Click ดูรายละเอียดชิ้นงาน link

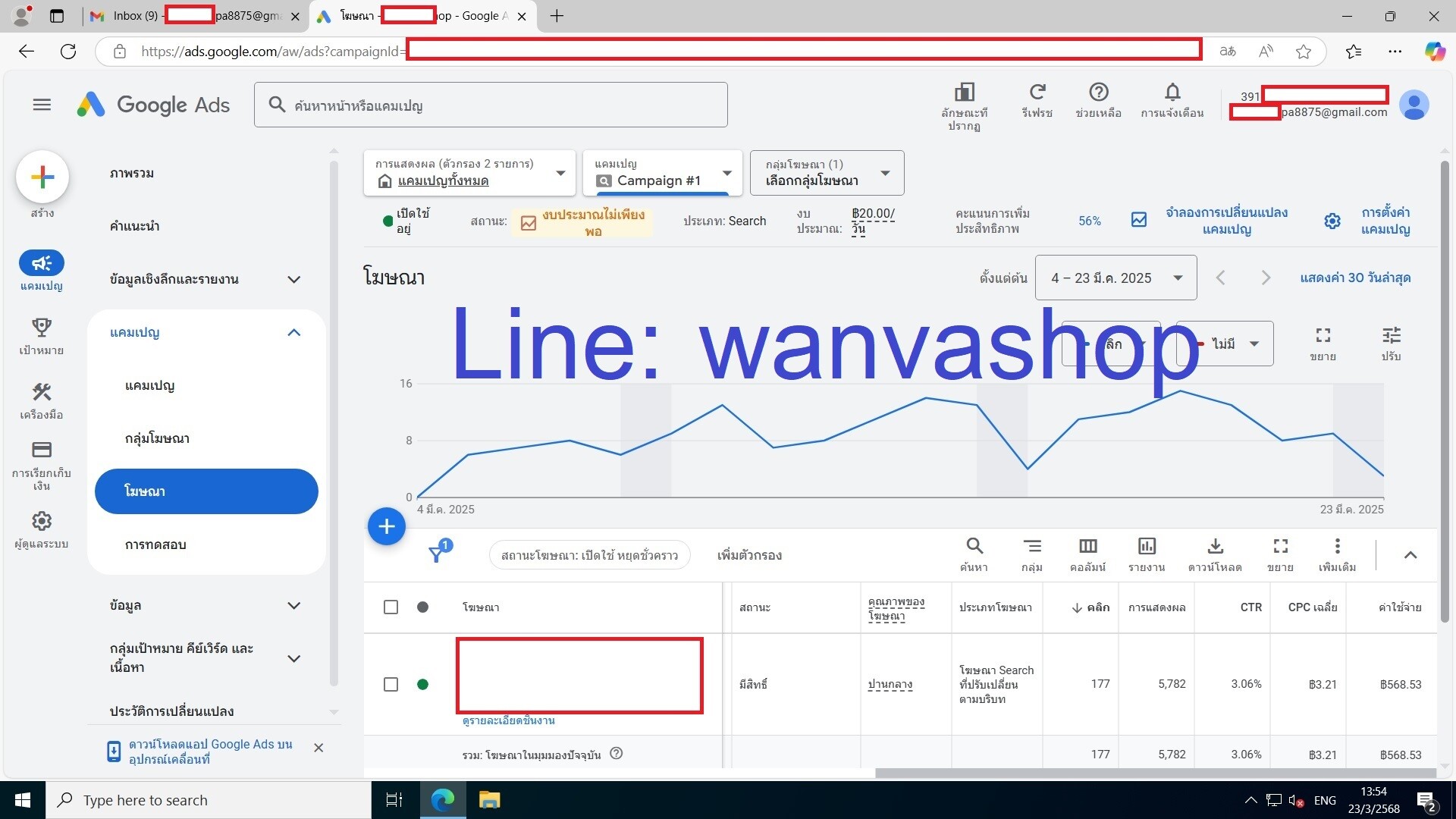pos(509,720)
